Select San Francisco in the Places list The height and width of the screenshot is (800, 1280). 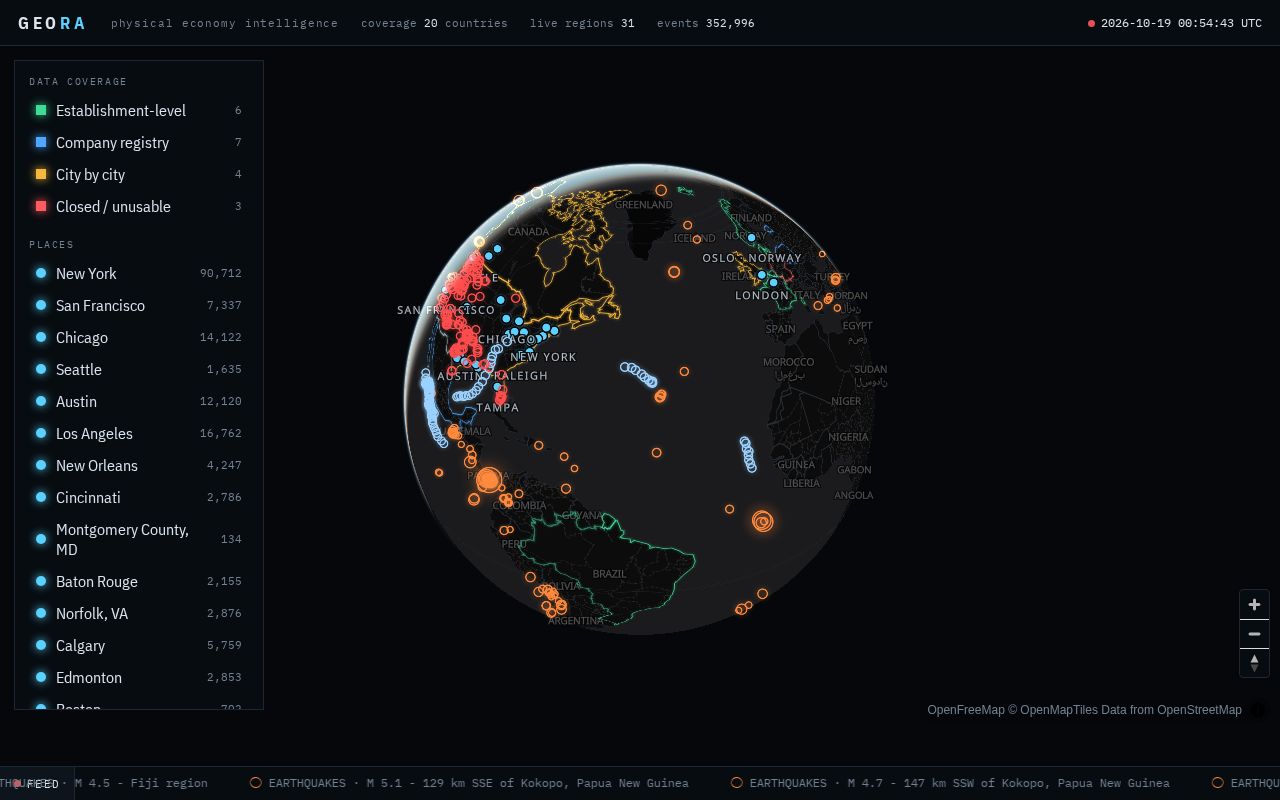[139, 305]
